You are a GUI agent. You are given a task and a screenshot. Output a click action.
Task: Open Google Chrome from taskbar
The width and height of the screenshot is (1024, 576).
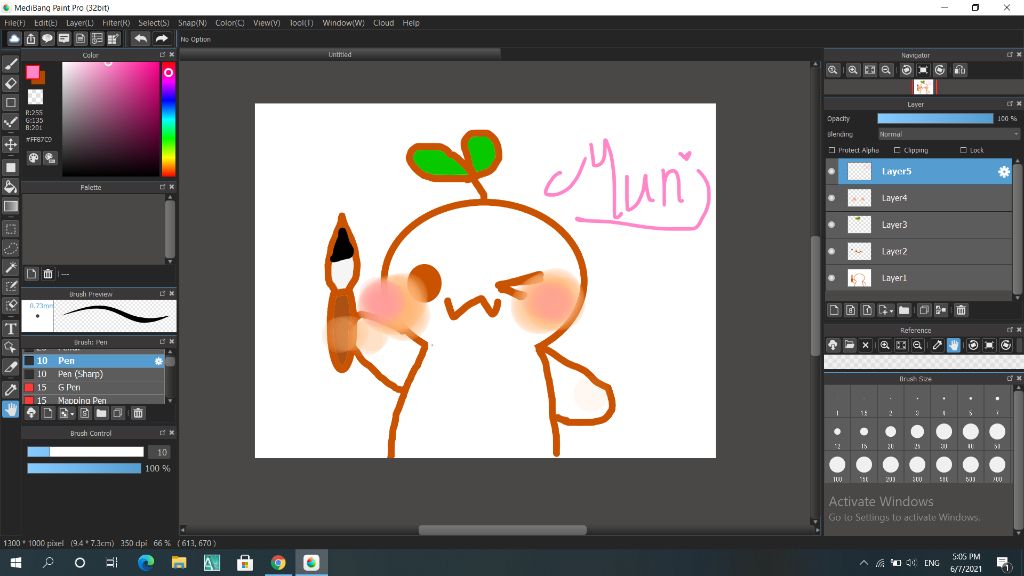(278, 562)
